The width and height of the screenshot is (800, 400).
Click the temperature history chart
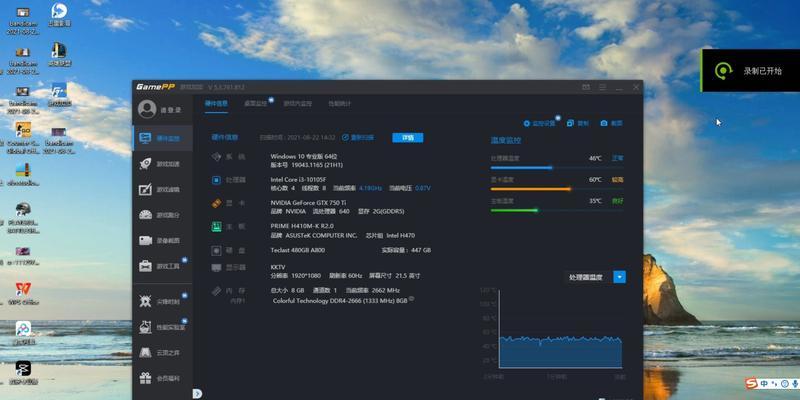(560, 329)
